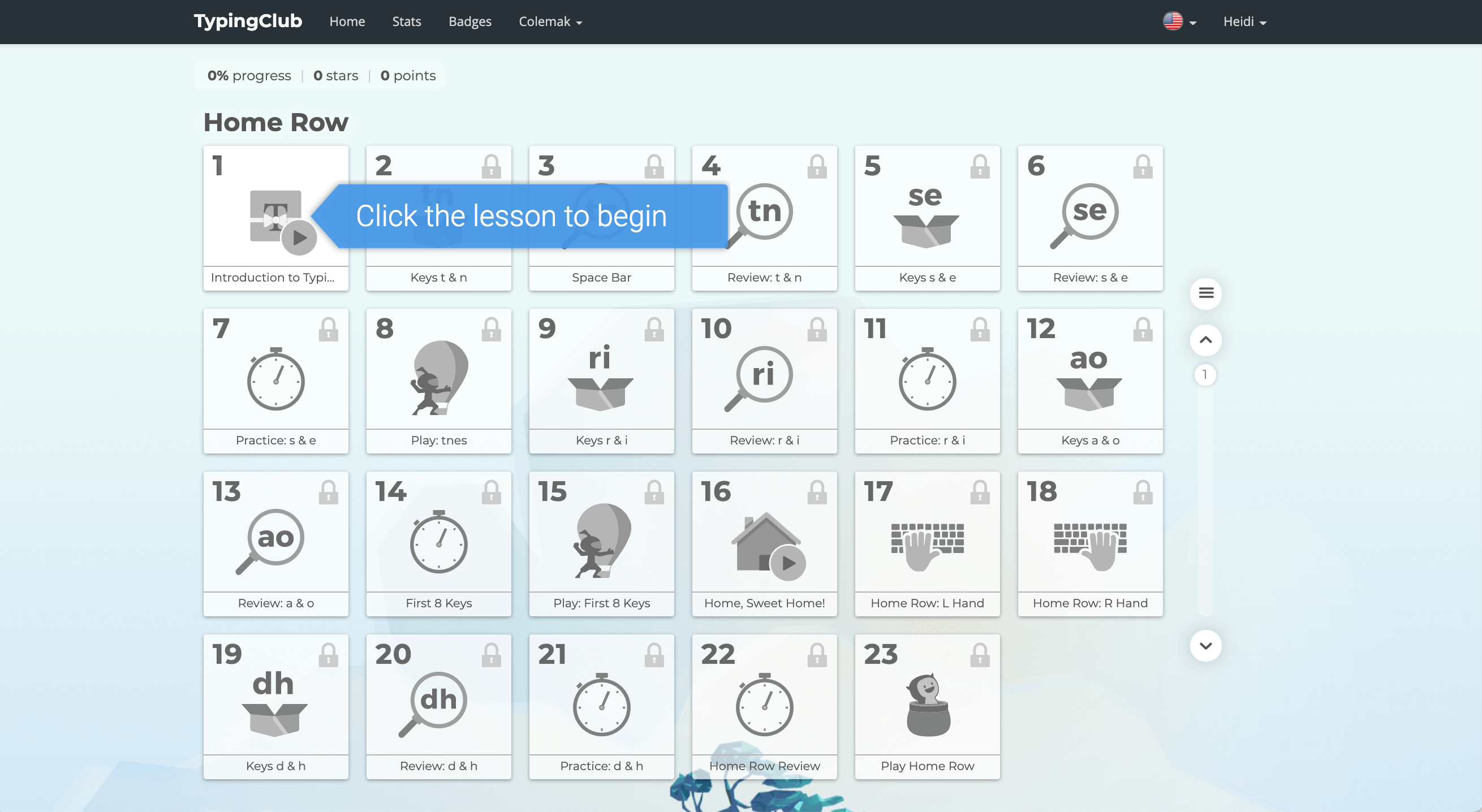The height and width of the screenshot is (812, 1482).
Task: Click the lesson 1 play video icon
Action: [299, 237]
